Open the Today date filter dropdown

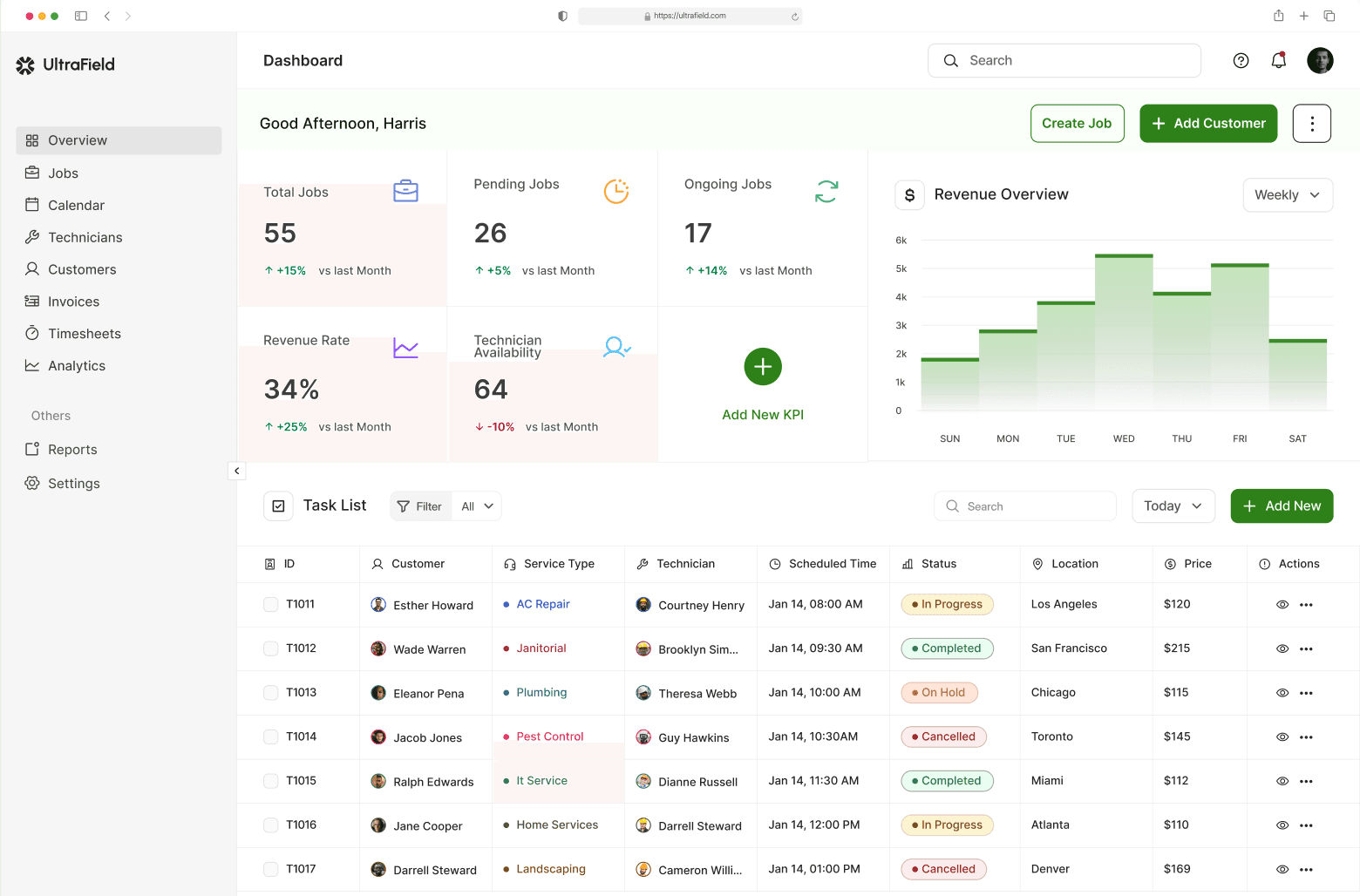(x=1173, y=506)
